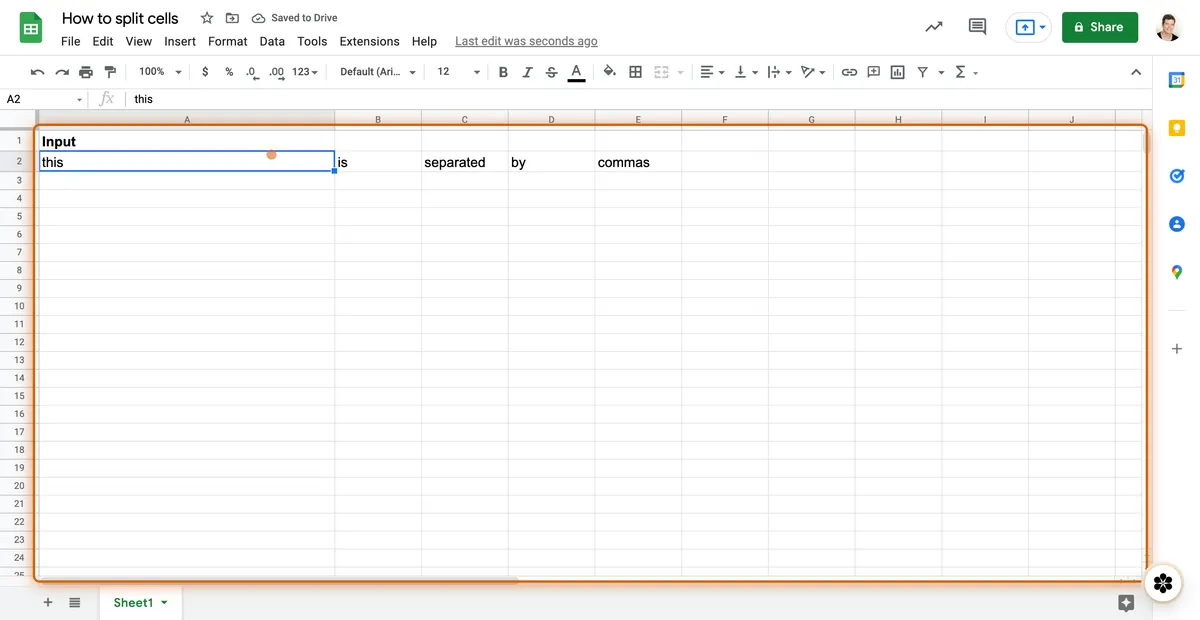Insert a chart
Image resolution: width=1200 pixels, height=620 pixels.
pos(897,71)
